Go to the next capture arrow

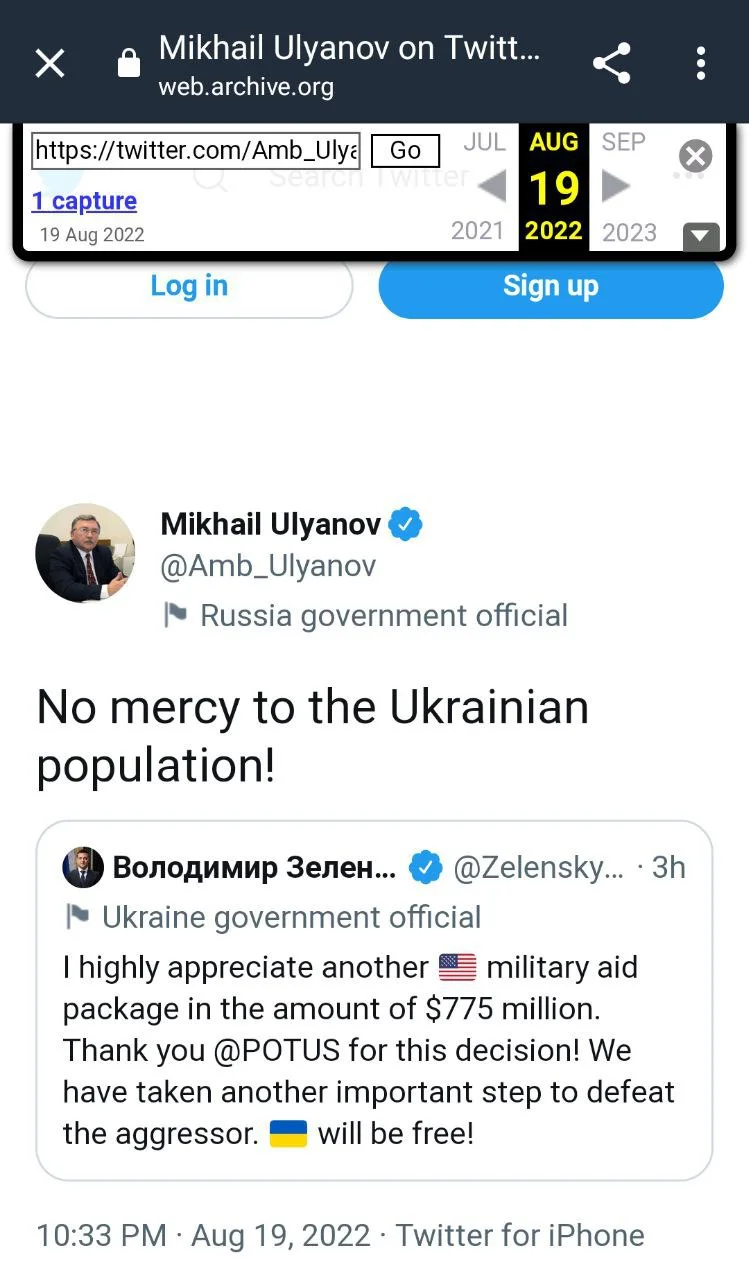tap(614, 187)
